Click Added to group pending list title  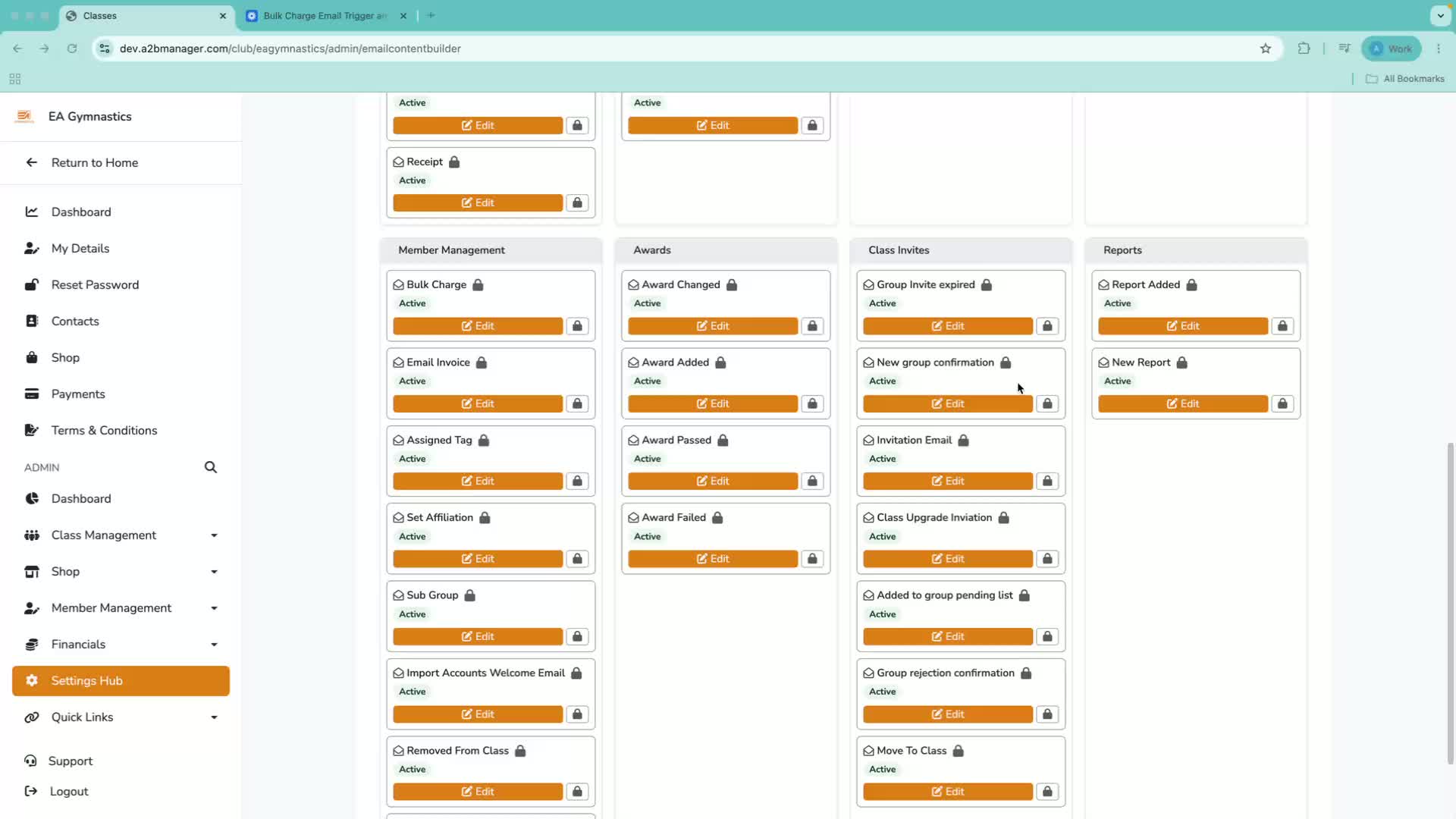[945, 595]
